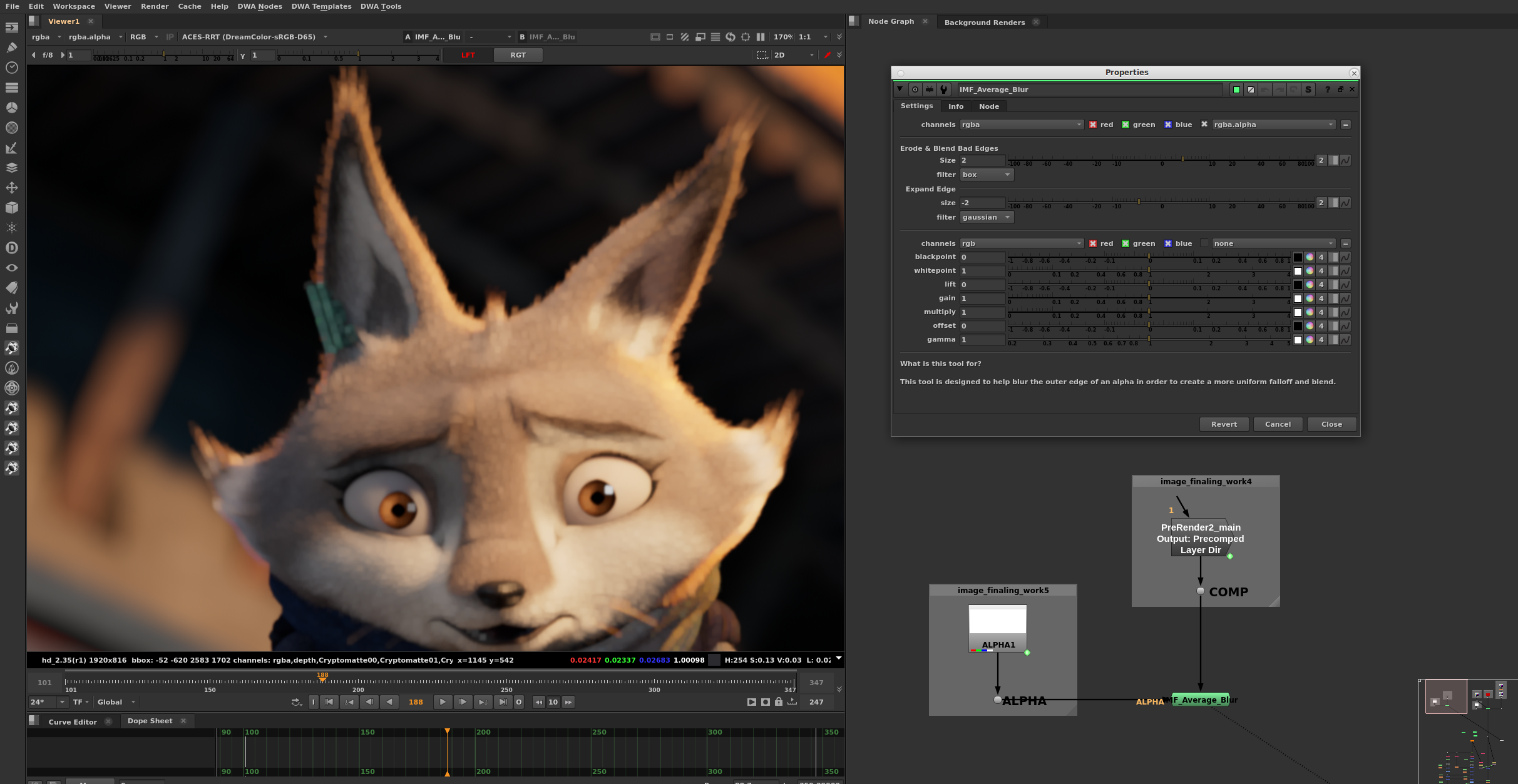Image resolution: width=1518 pixels, height=784 pixels.
Task: Toggle the rgba.alpha channel checkbox
Action: [x=1204, y=125]
